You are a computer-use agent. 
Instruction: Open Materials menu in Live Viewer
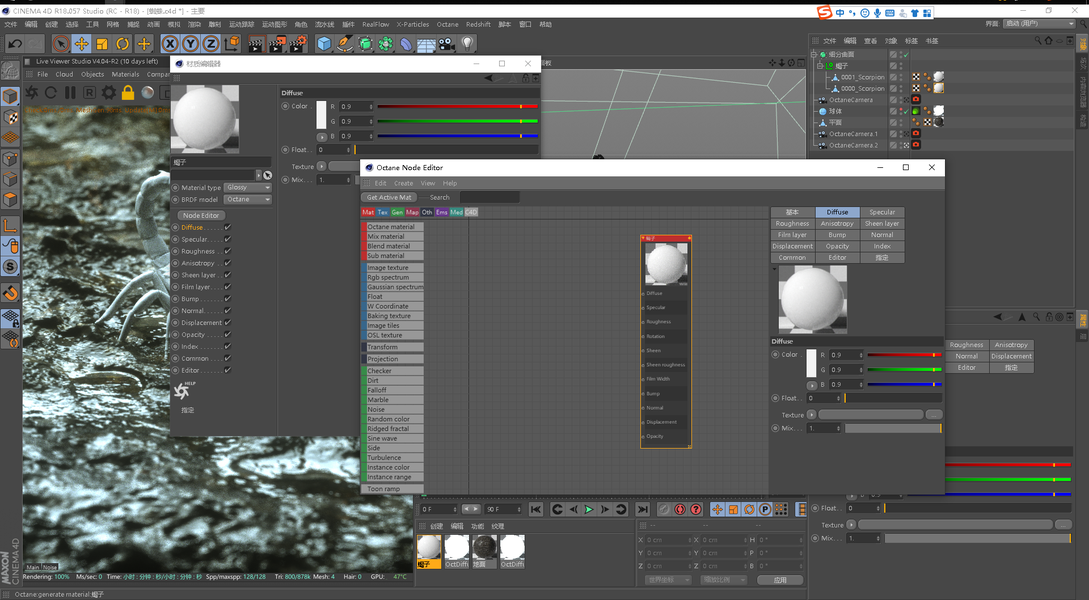point(125,74)
